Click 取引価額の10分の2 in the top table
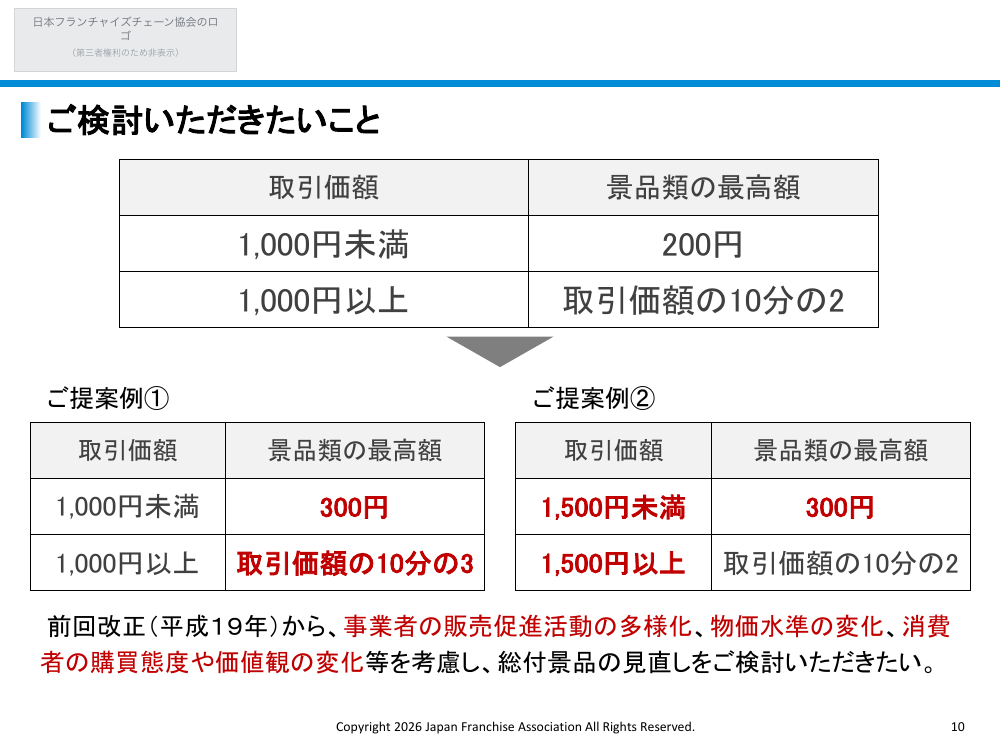Screen dimensions: 1000x750 pyautogui.click(x=703, y=300)
